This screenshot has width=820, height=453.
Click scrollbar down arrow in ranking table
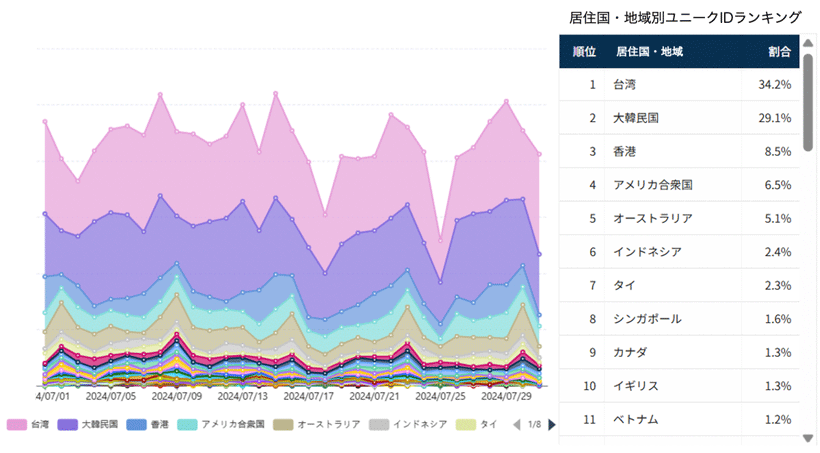[x=808, y=438]
